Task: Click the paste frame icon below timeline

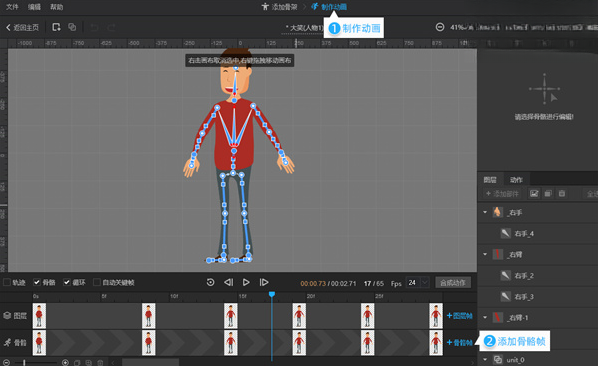Action: pos(88,363)
